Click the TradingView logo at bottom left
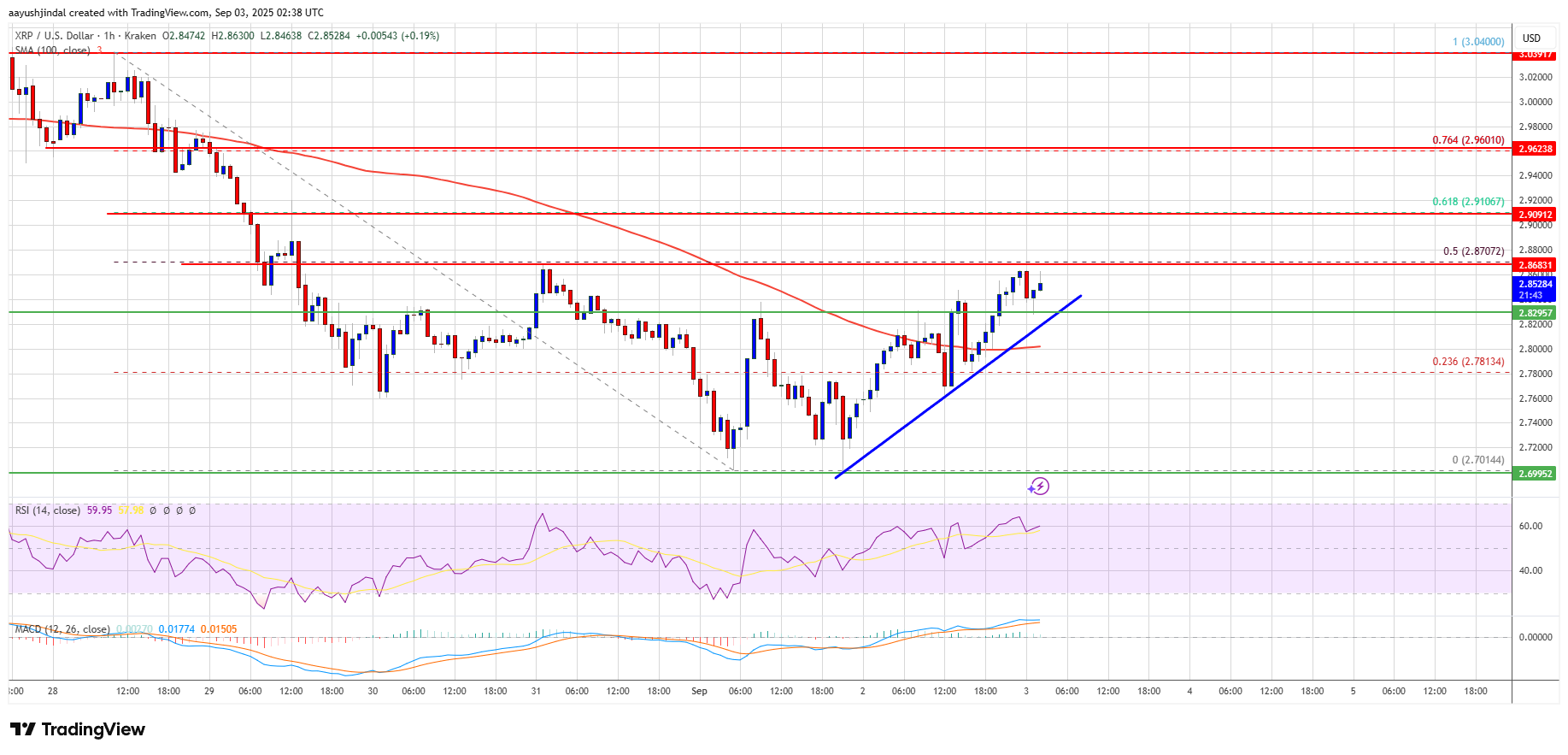The width and height of the screenshot is (1568, 755). (x=78, y=729)
